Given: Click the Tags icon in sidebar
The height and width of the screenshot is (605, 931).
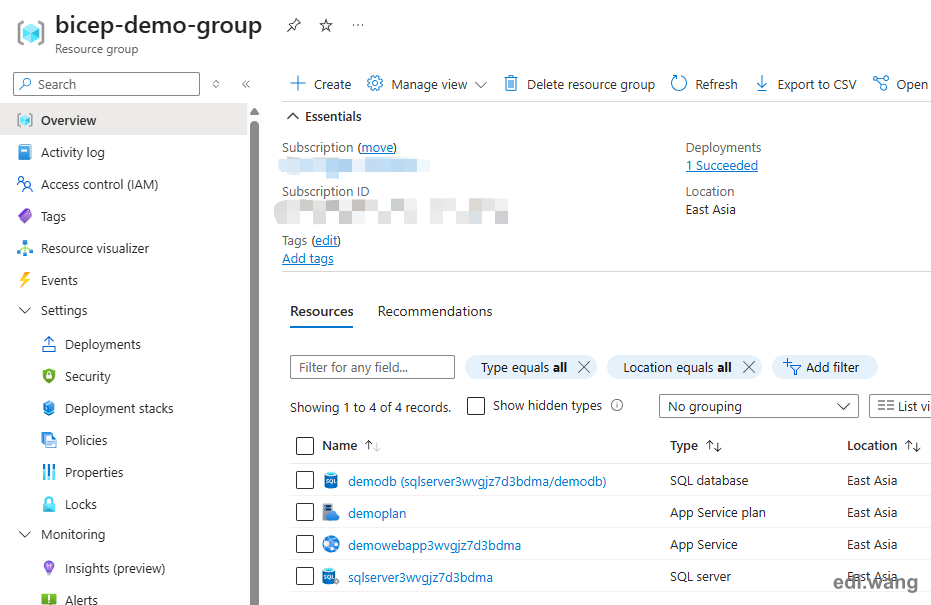Looking at the screenshot, I should pos(25,216).
